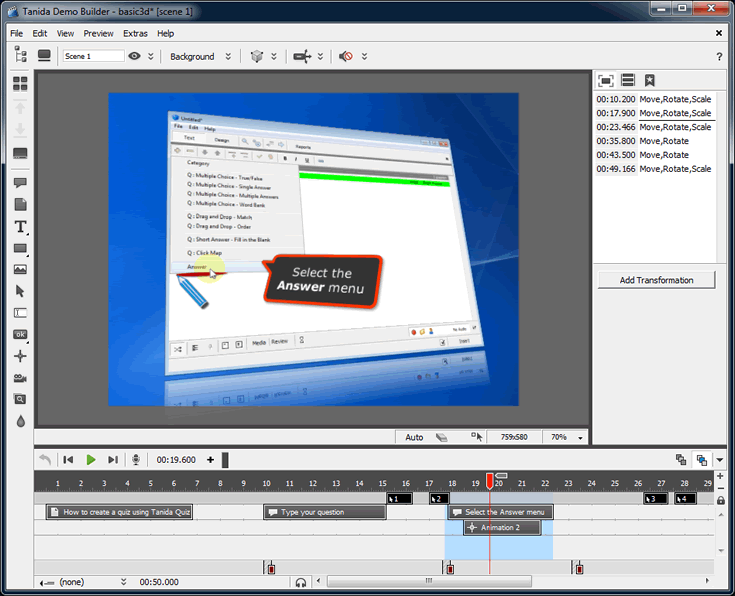Click the plus icon beside 00:19.600

(x=210, y=460)
